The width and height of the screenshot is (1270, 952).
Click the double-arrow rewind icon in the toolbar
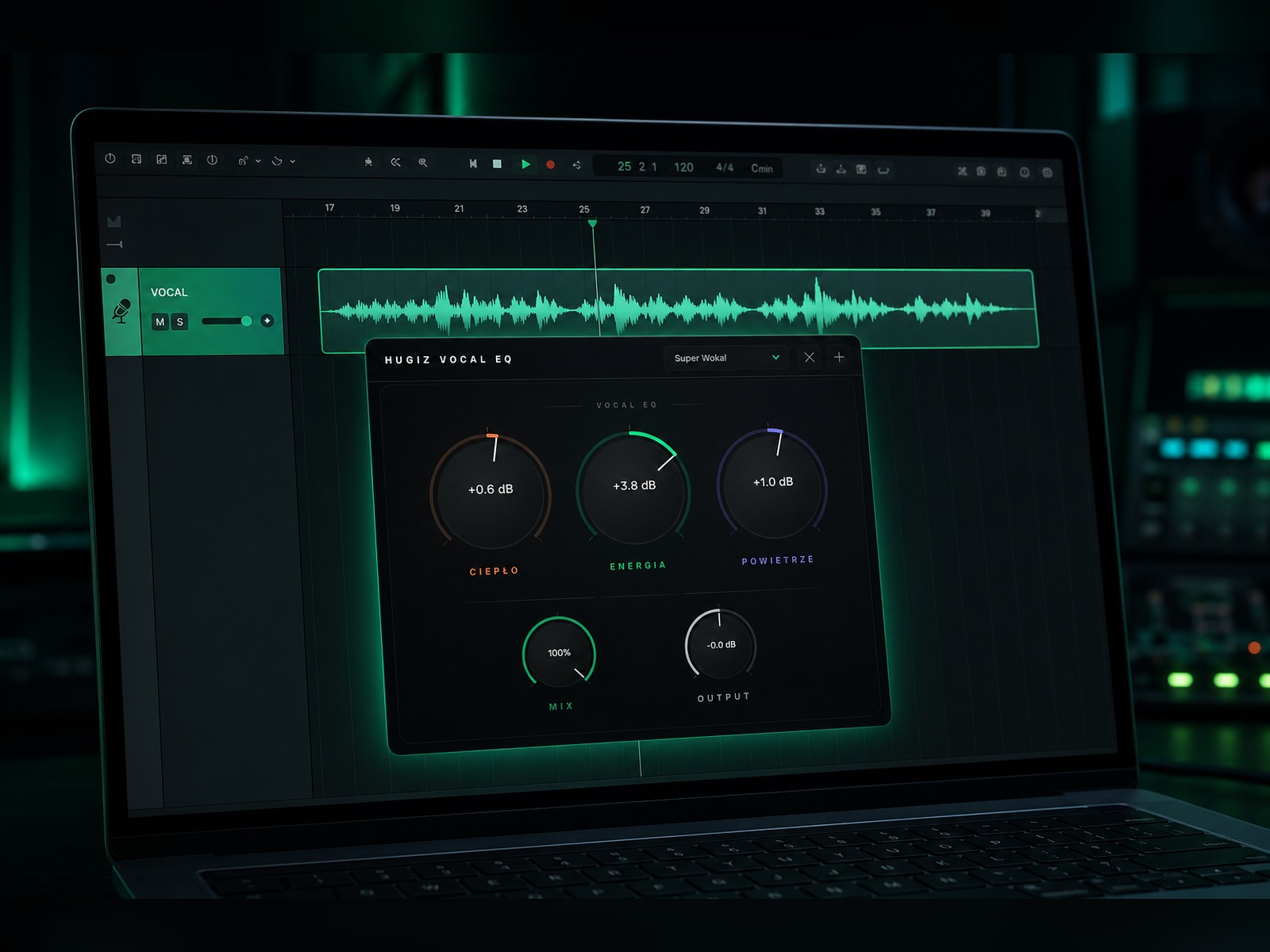click(x=395, y=162)
